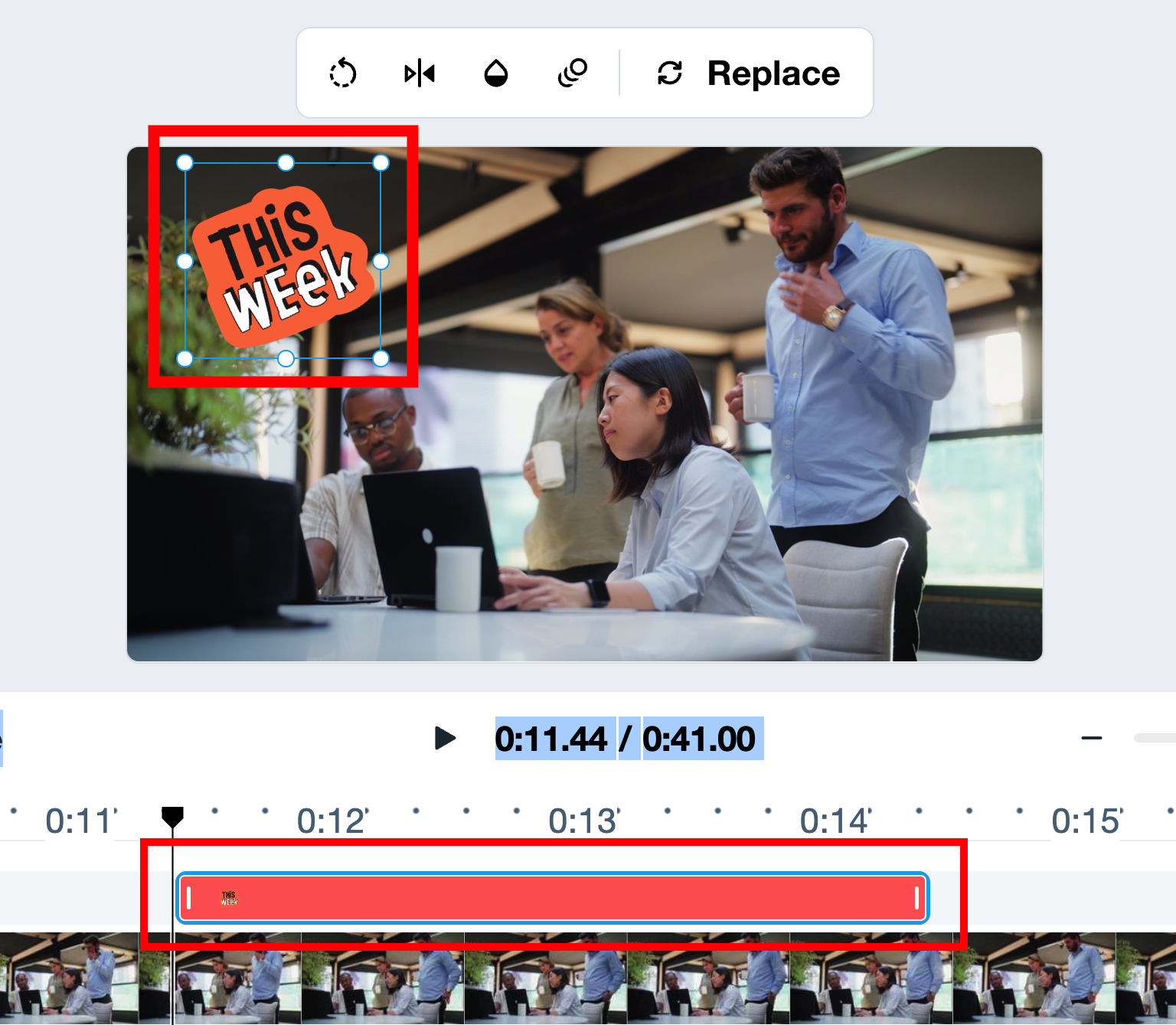
Task: Click the flip horizontal icon
Action: (x=420, y=73)
